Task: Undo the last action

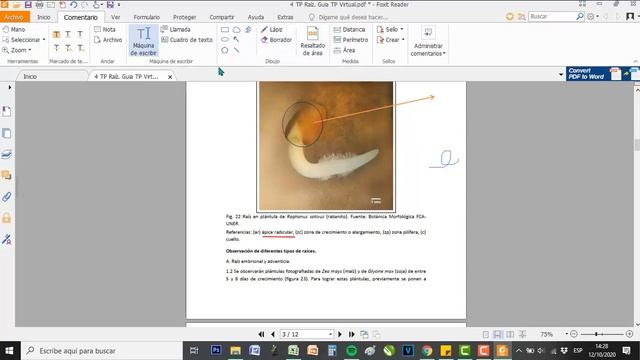Action: (73, 5)
